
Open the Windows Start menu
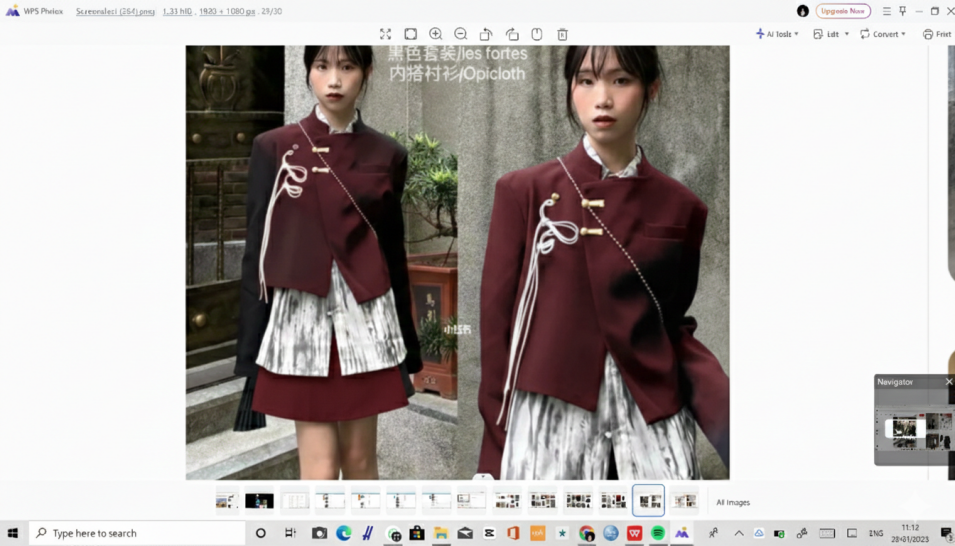[12, 533]
